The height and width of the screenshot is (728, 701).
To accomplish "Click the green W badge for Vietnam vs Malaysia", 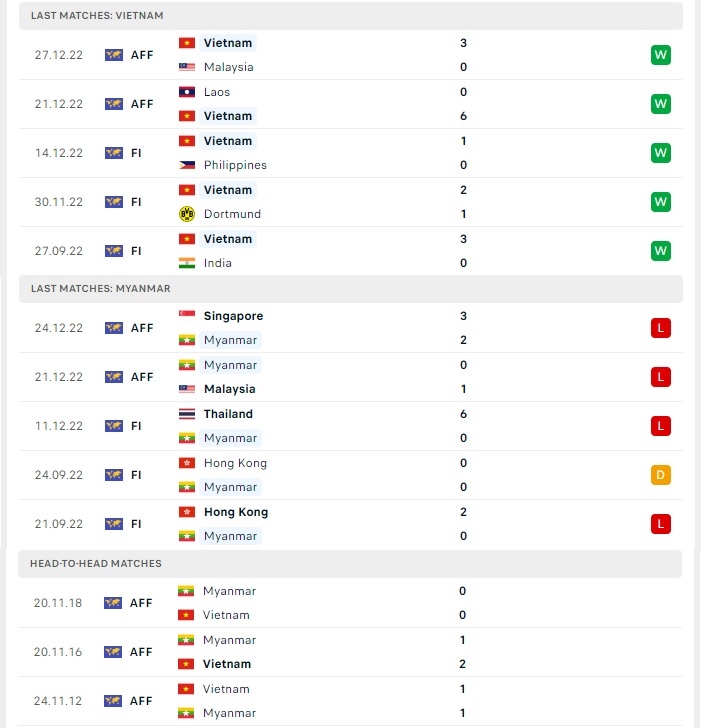I will 661,55.
